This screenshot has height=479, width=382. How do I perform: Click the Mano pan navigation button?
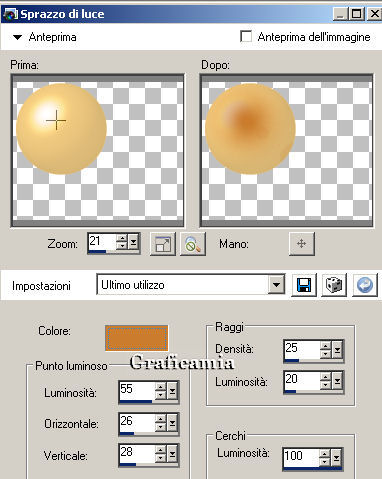pyautogui.click(x=301, y=244)
